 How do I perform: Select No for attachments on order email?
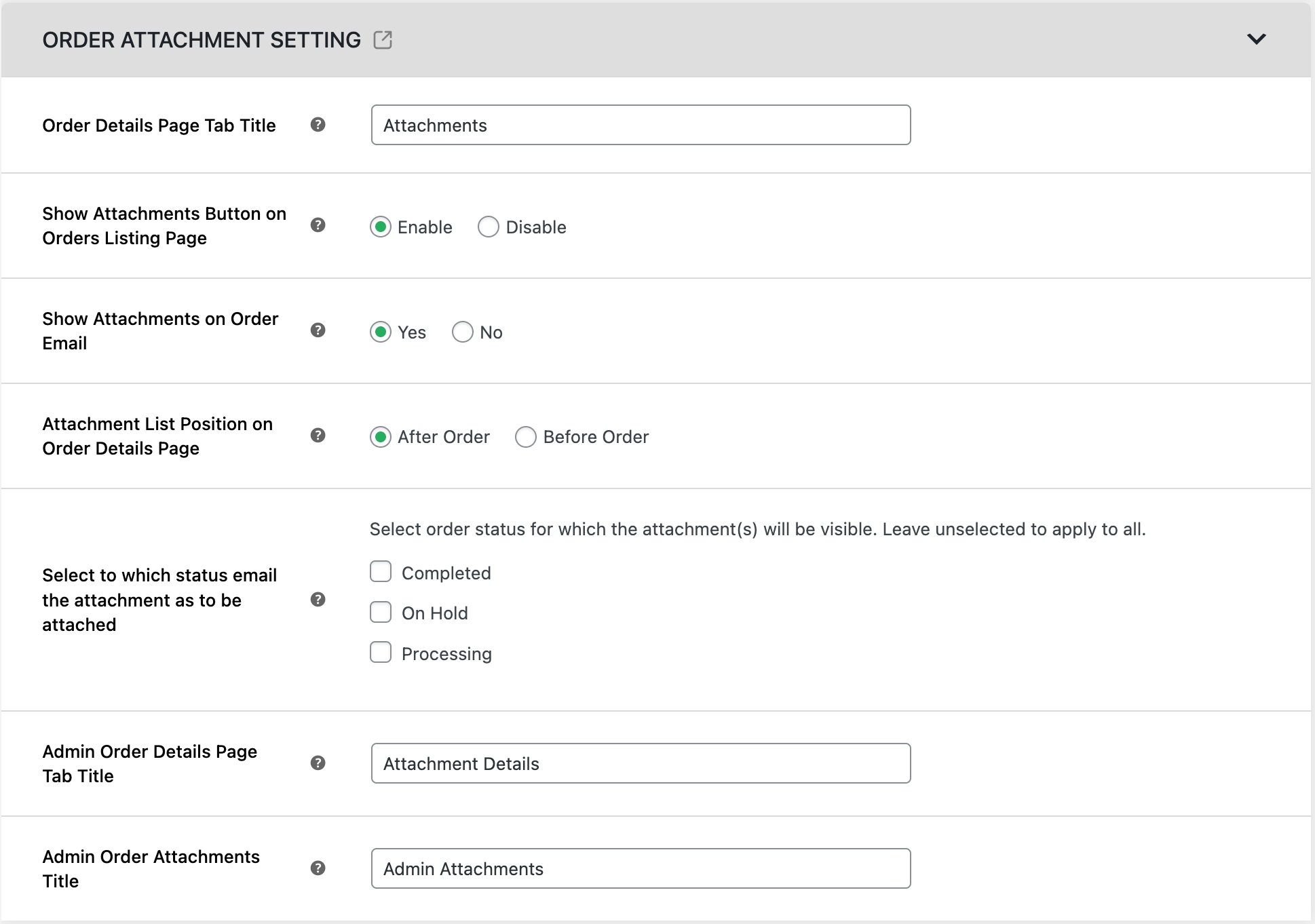(x=463, y=332)
